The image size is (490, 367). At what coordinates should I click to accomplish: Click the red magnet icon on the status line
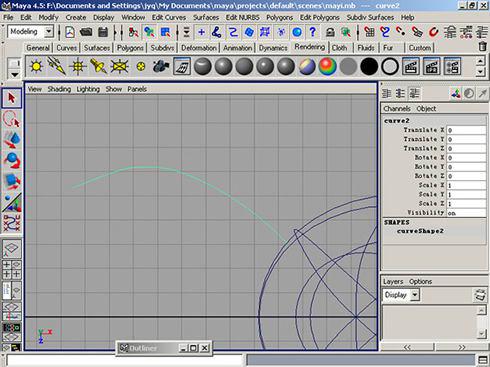tap(433, 32)
